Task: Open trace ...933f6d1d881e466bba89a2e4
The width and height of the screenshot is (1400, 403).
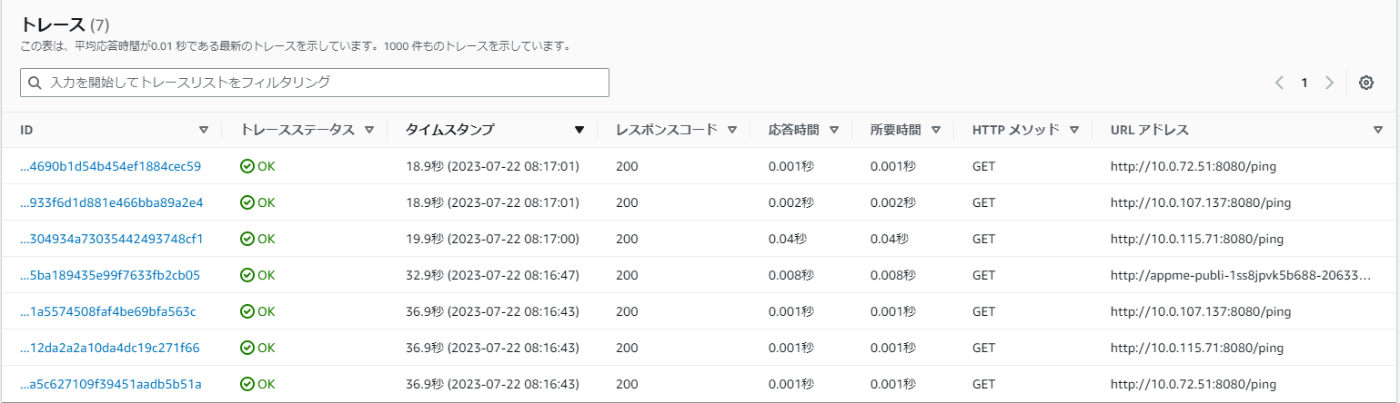Action: 111,202
